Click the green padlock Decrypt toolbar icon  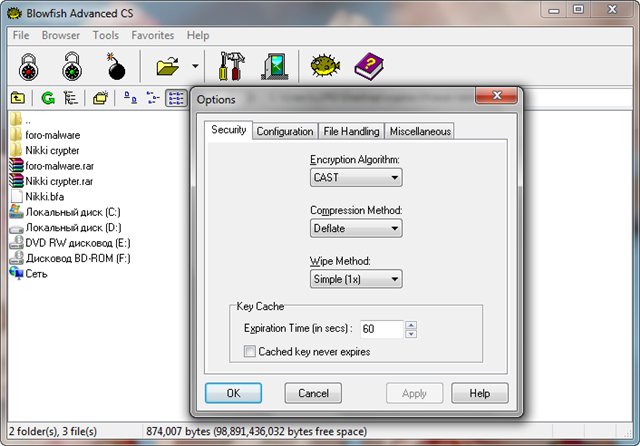[72, 66]
